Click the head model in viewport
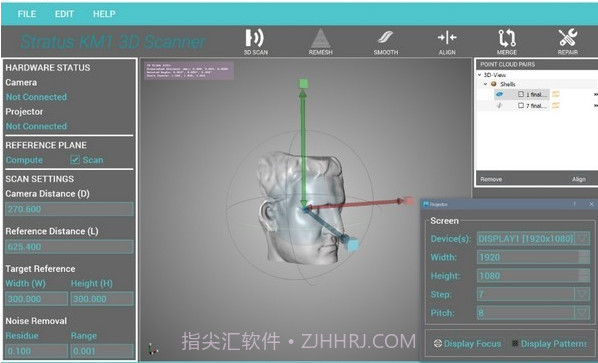The width and height of the screenshot is (598, 363). point(301,208)
